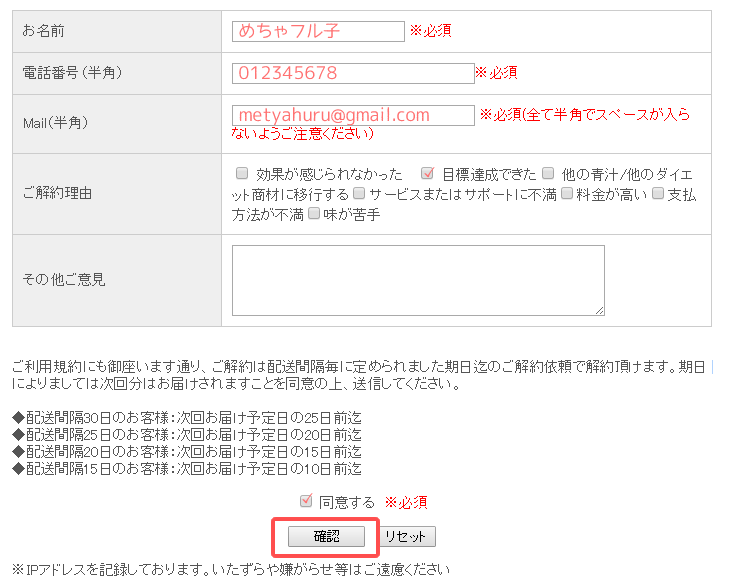Click the ご解約理由 row label
Viewport: 732px width, 583px height.
pyautogui.click(x=57, y=193)
